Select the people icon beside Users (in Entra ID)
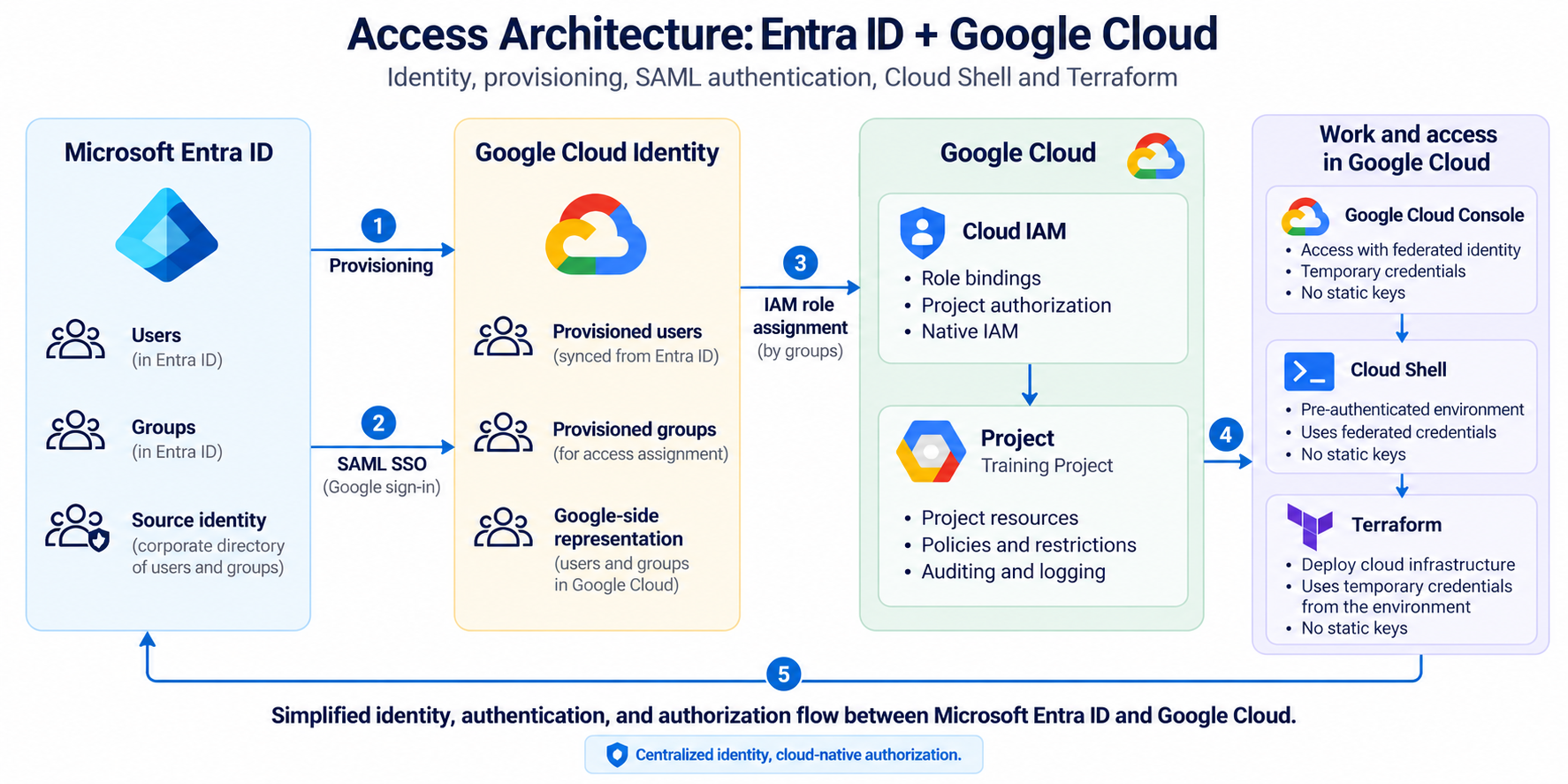 click(x=76, y=339)
